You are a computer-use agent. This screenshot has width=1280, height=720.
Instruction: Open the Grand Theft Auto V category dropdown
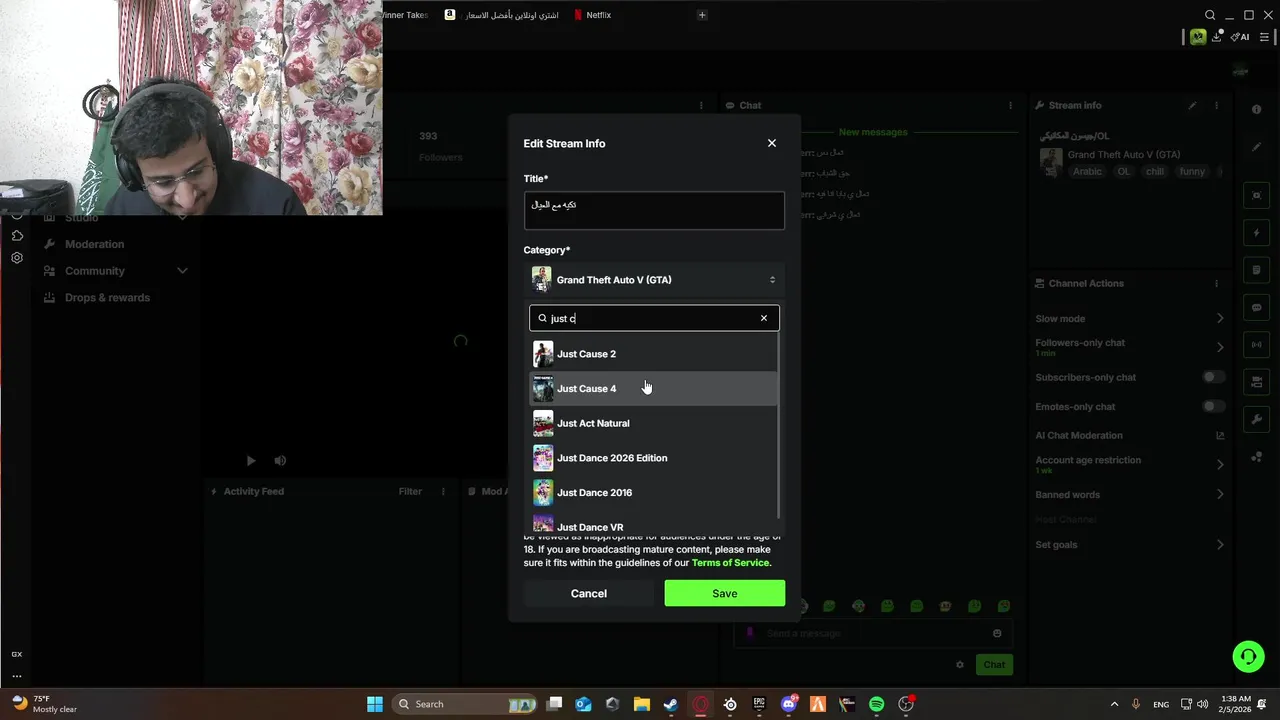654,280
